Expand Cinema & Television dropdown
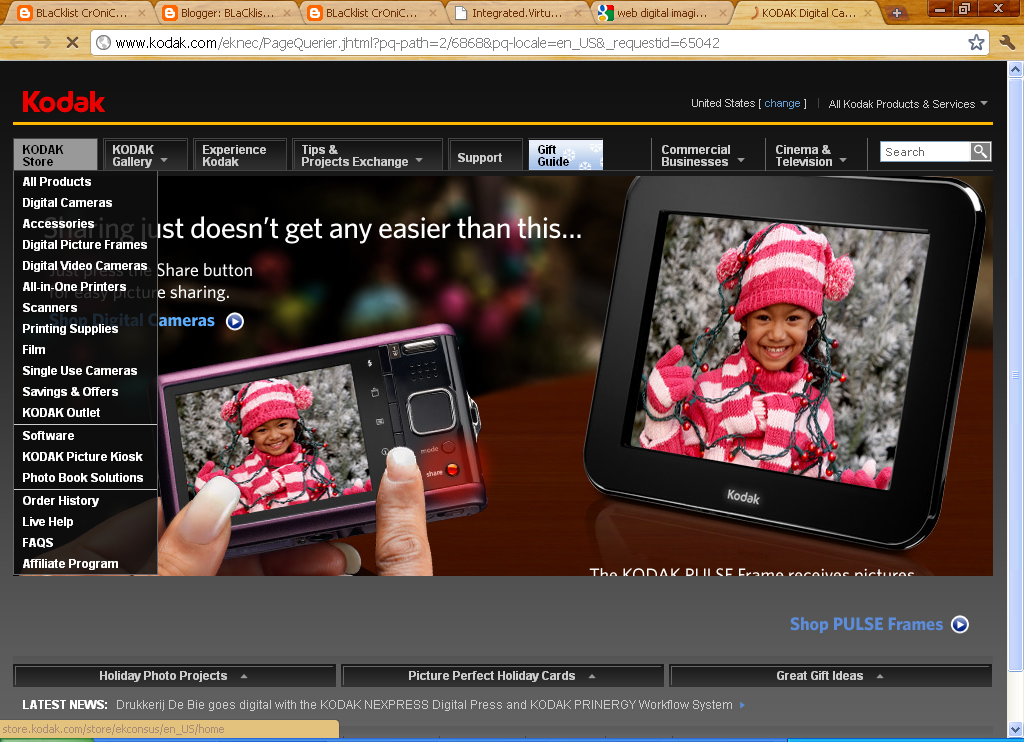This screenshot has height=742, width=1024. click(x=815, y=155)
